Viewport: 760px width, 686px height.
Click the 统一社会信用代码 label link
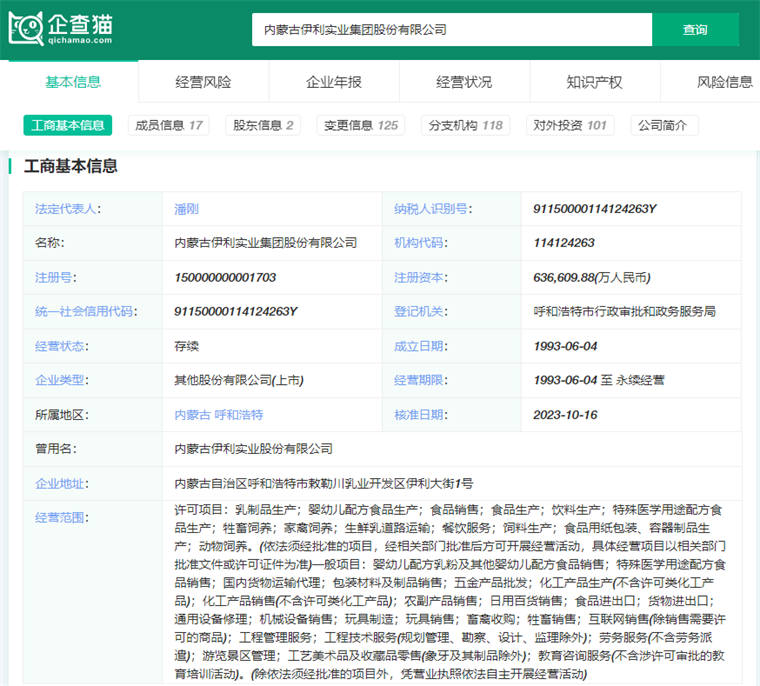click(x=84, y=311)
